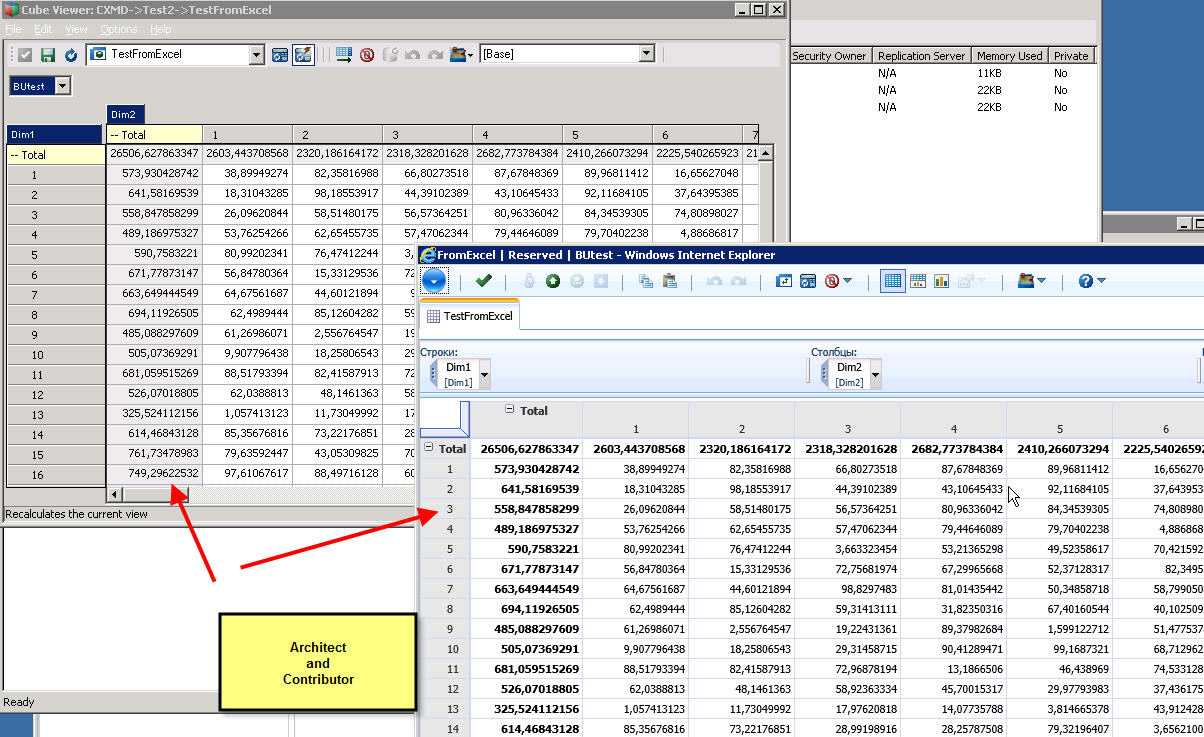Collapse the Total row in Contributor grid

(430, 448)
